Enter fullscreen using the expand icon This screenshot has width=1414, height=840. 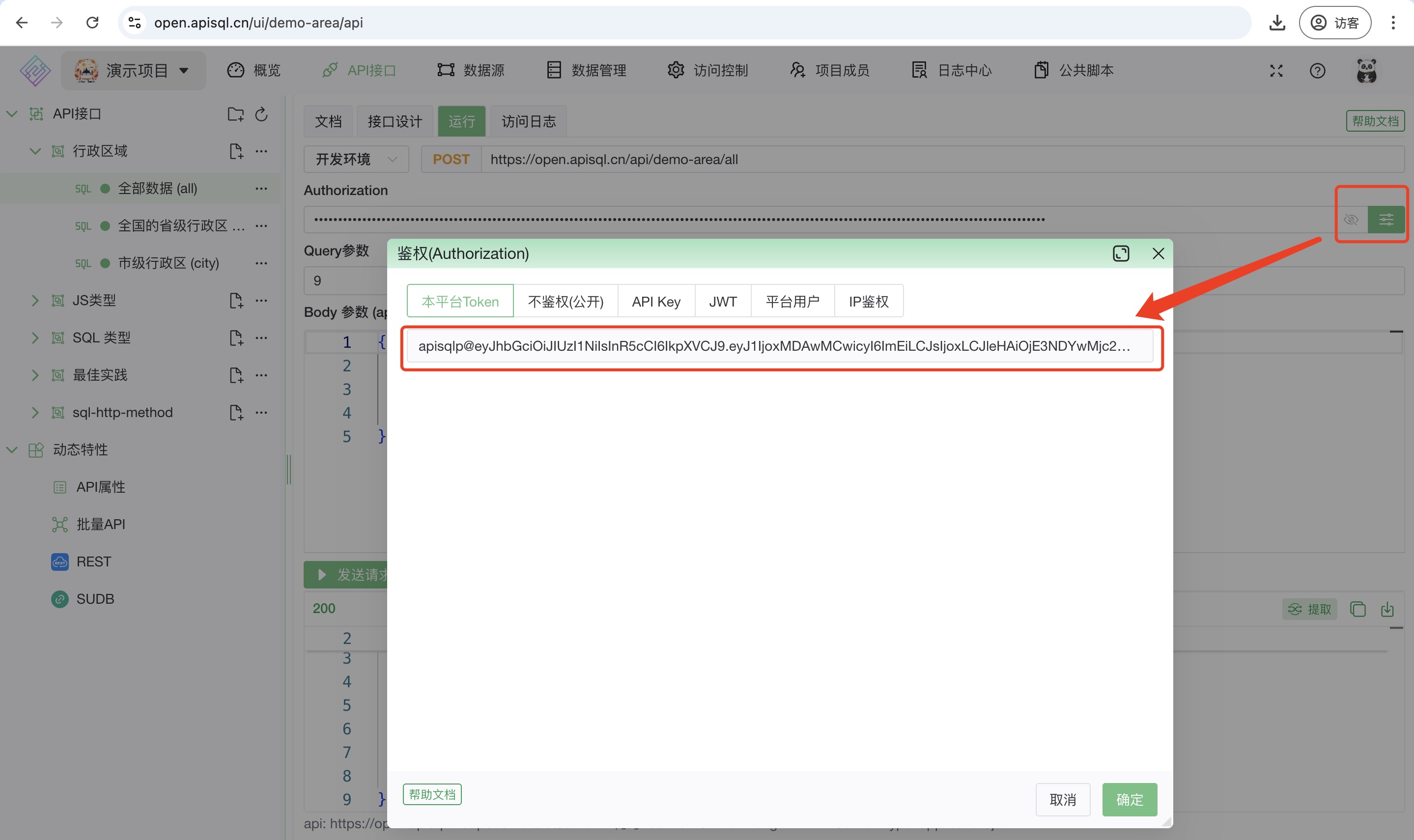tap(1276, 71)
